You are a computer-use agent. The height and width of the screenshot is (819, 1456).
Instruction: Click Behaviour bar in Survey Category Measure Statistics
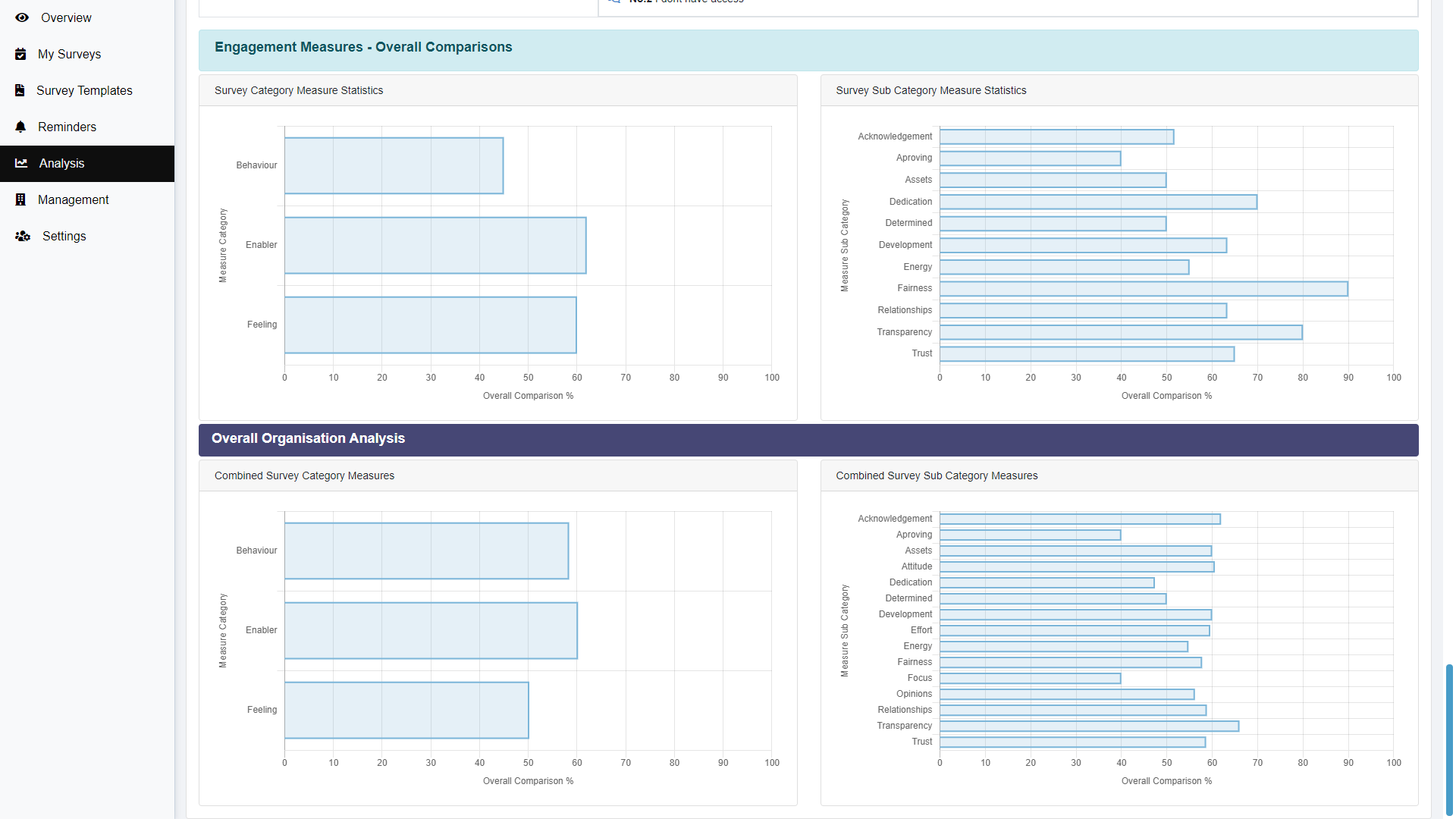(x=394, y=165)
